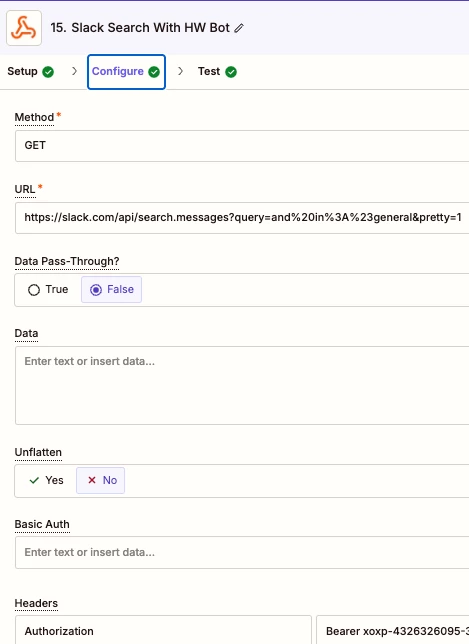Click the green check next to Configure
469x644 pixels.
tap(154, 72)
